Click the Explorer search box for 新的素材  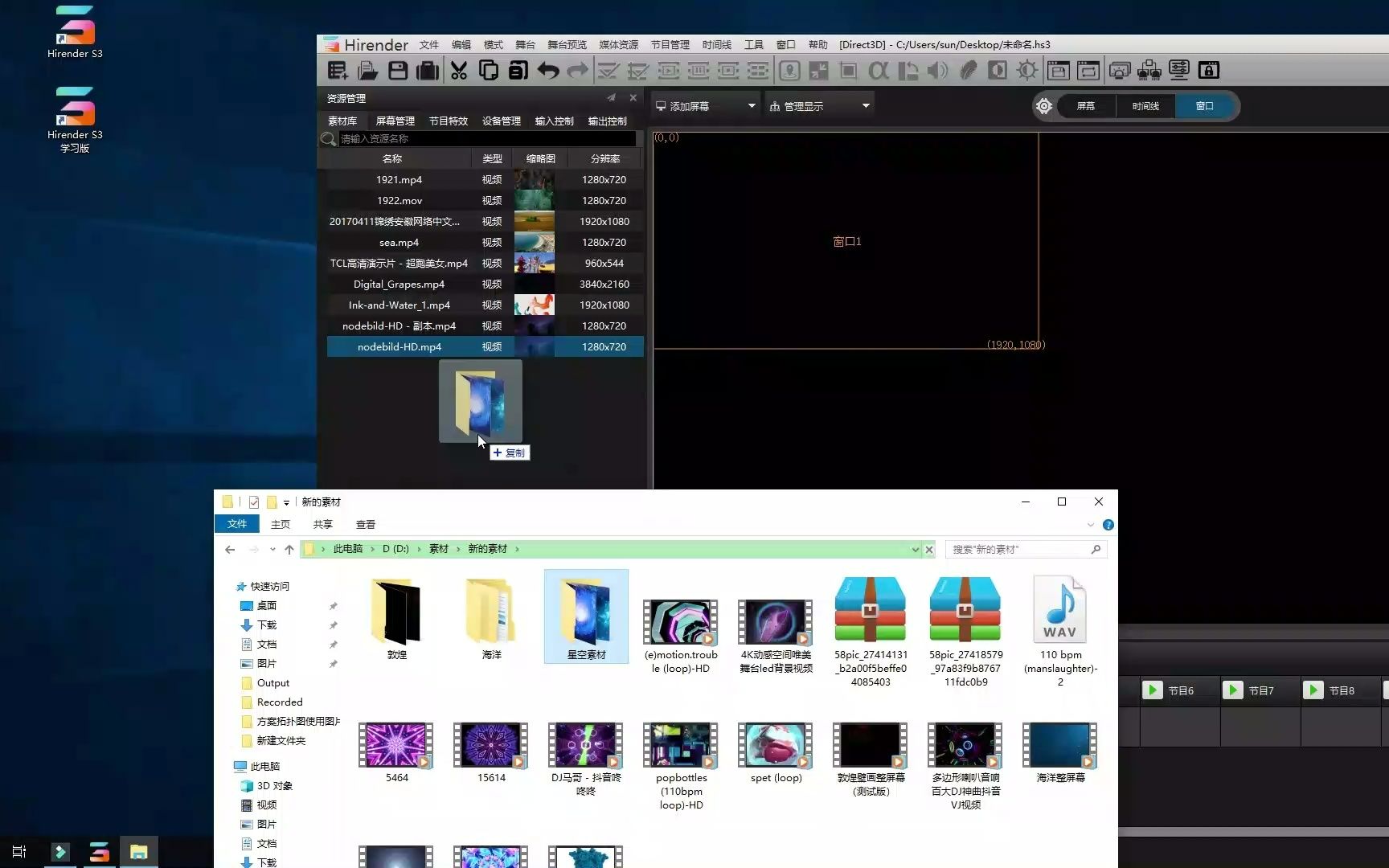1026,550
